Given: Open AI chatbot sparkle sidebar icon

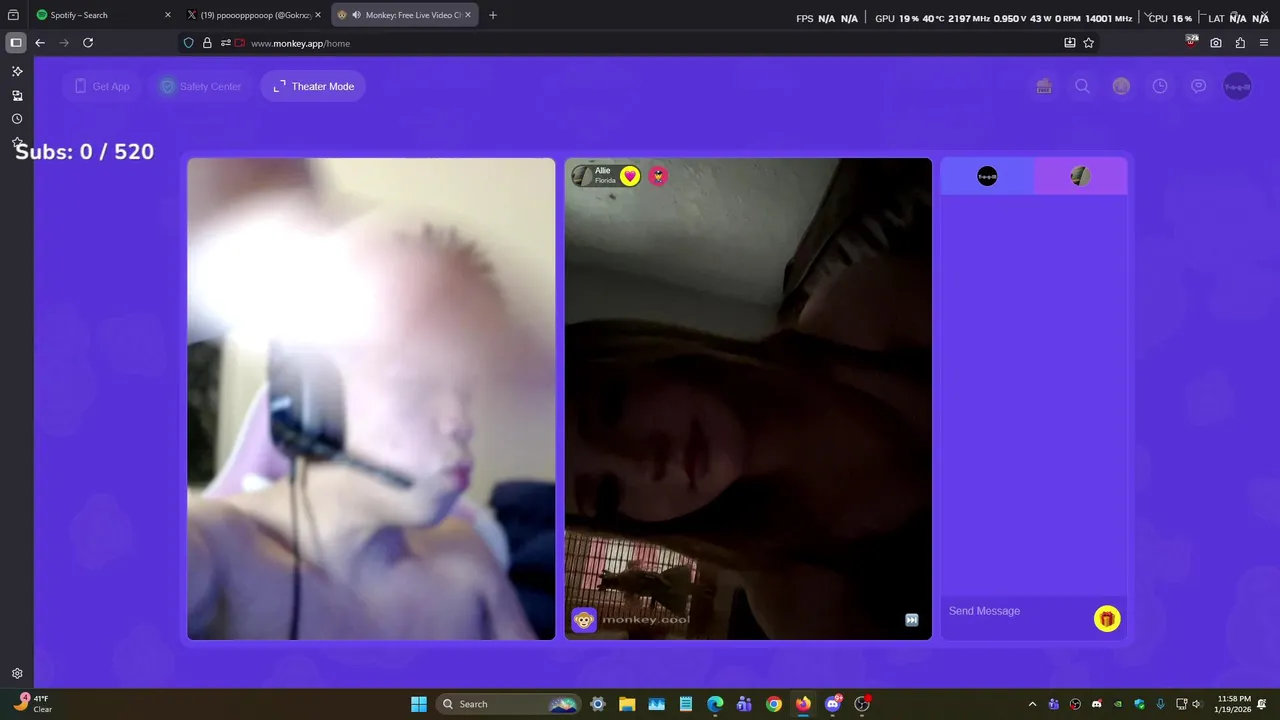Looking at the screenshot, I should pos(17,72).
